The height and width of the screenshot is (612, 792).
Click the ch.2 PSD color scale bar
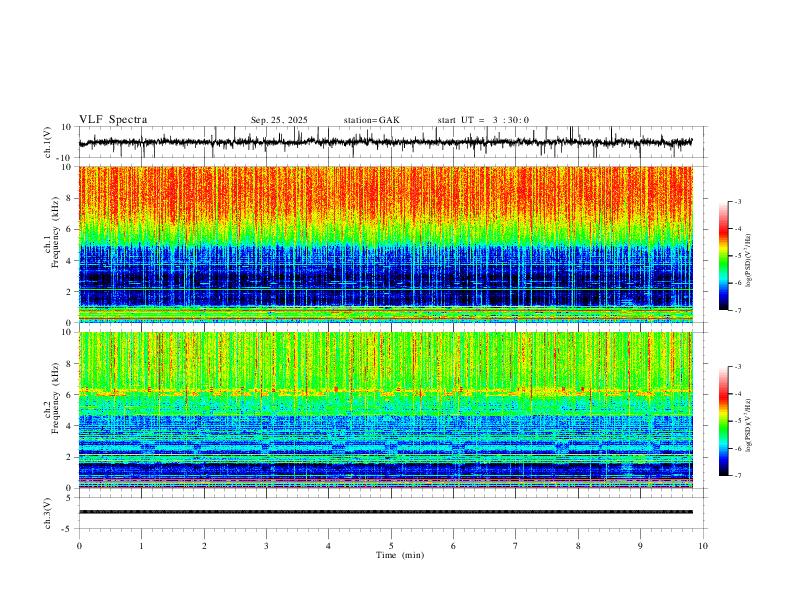pyautogui.click(x=723, y=421)
